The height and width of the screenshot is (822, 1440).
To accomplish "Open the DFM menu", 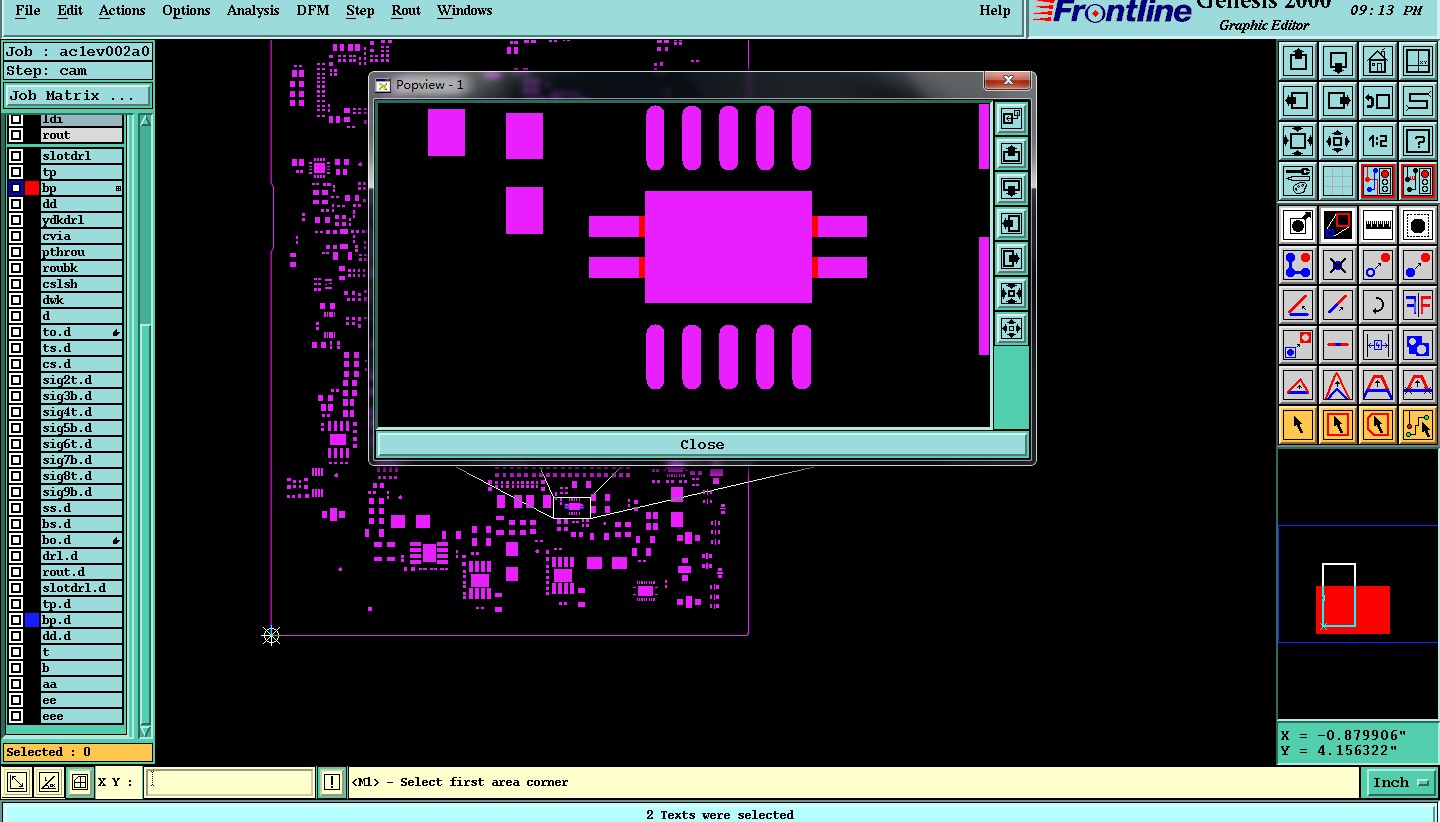I will pyautogui.click(x=313, y=10).
